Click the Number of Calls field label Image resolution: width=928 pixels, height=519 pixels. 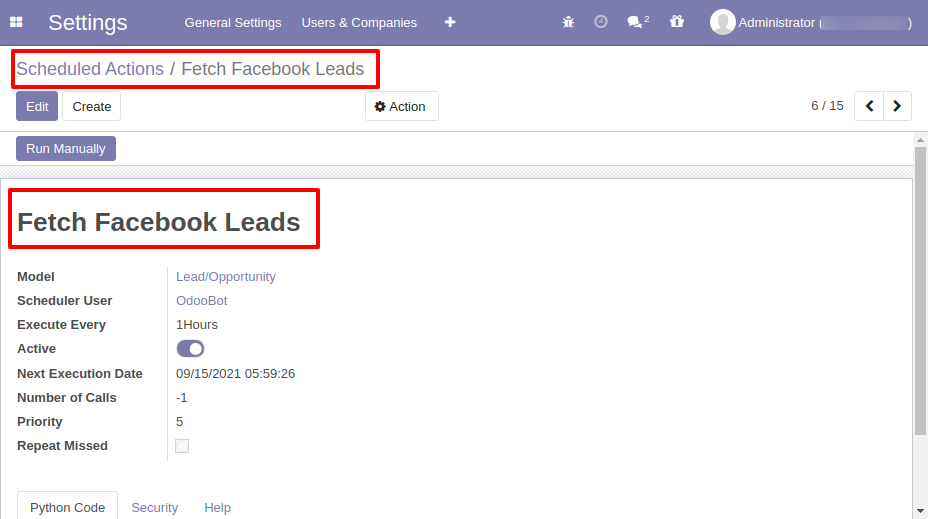(66, 398)
